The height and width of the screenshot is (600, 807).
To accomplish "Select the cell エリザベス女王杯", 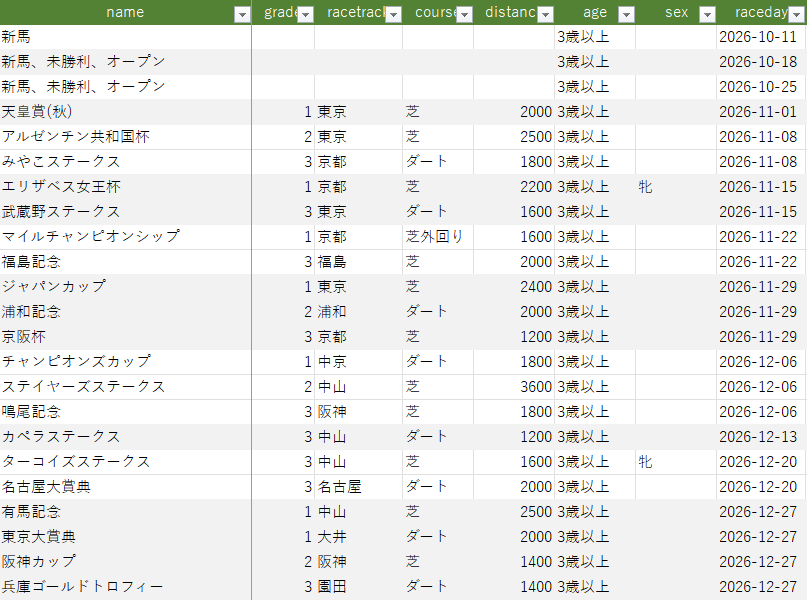I will click(x=126, y=187).
